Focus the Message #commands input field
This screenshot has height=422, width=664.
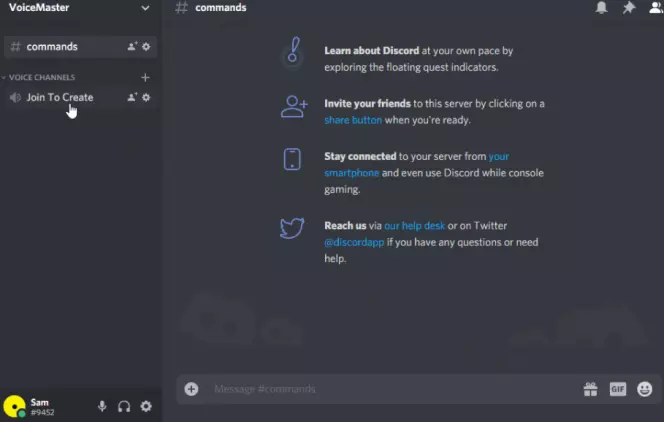[394, 389]
